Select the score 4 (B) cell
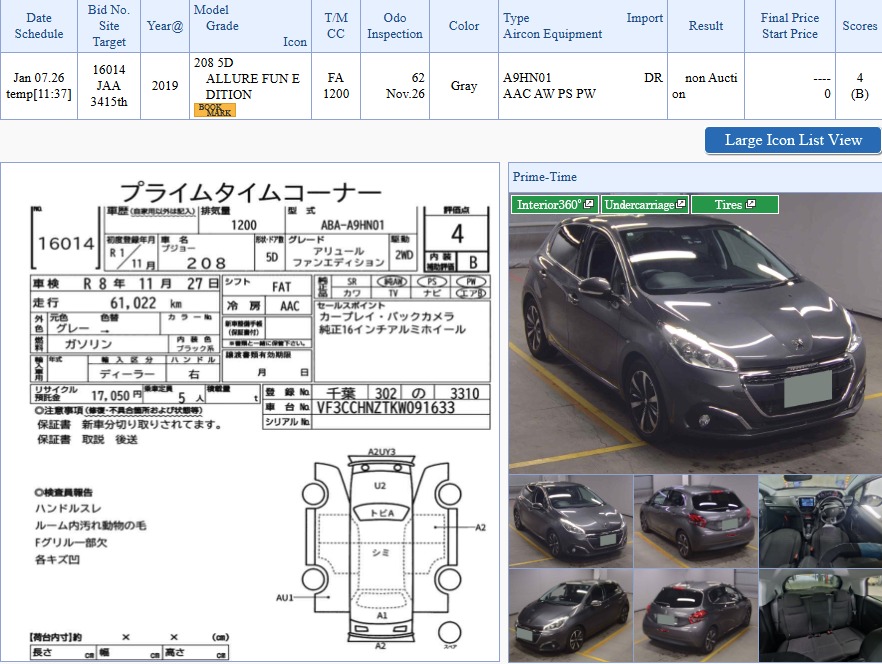This screenshot has width=882, height=664. click(x=859, y=86)
